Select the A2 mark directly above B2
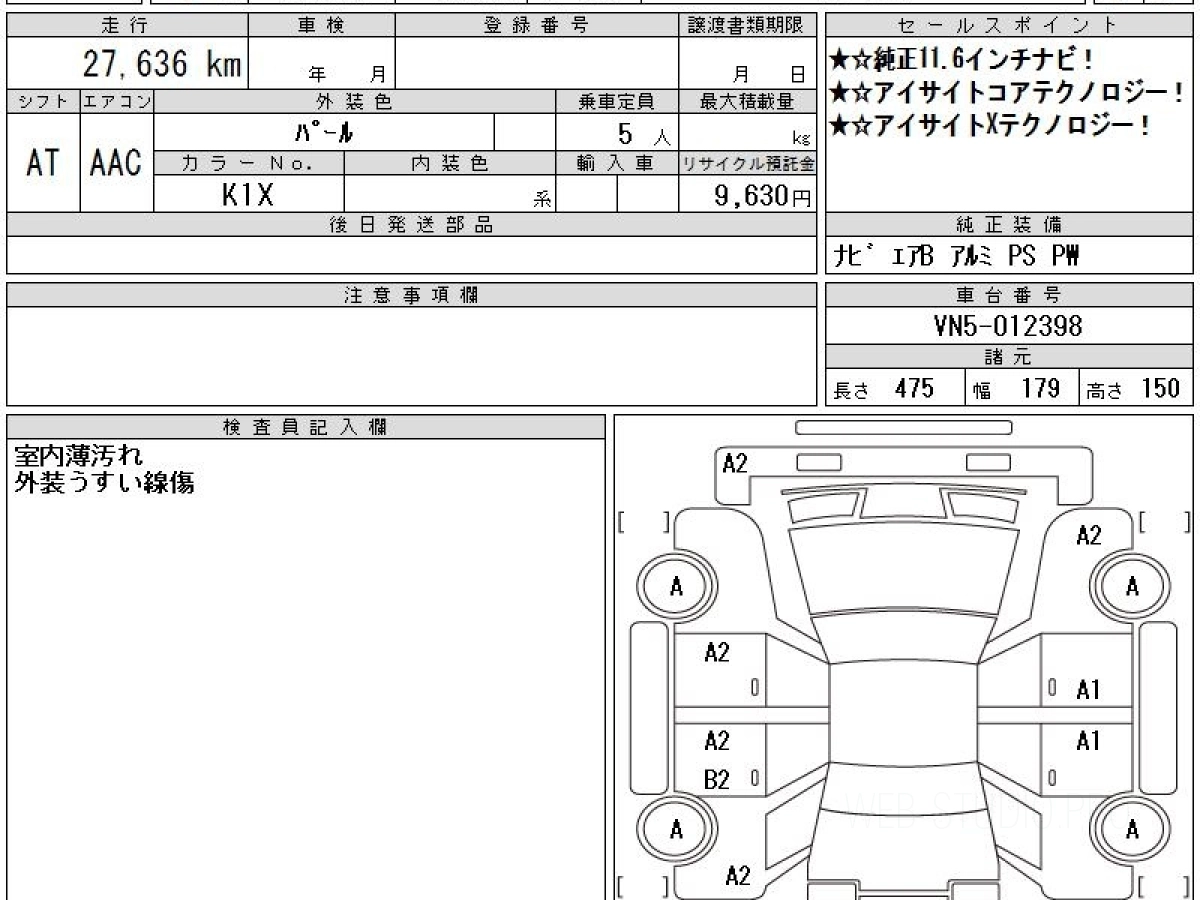1200x900 pixels. pyautogui.click(x=717, y=741)
